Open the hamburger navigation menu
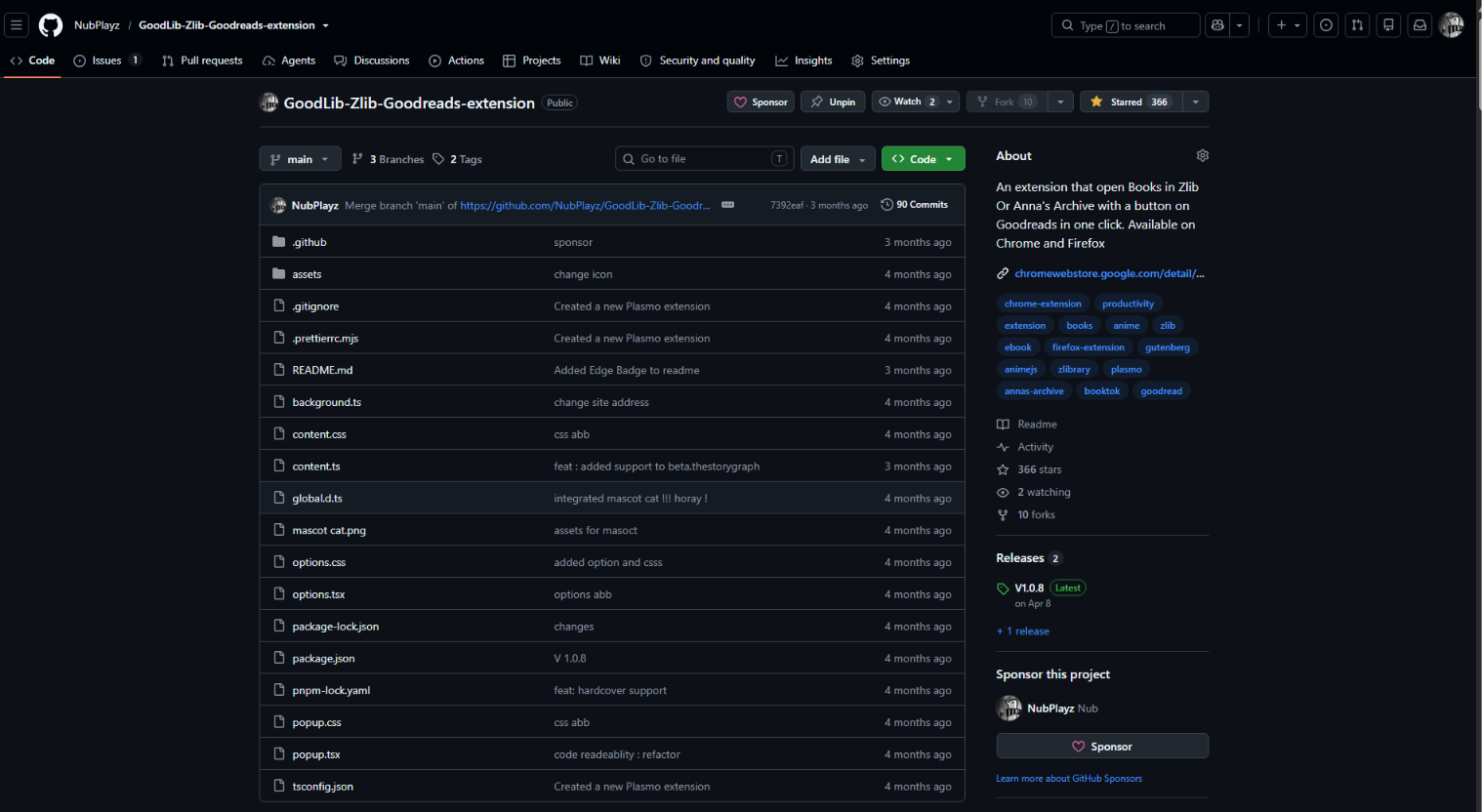 click(17, 25)
